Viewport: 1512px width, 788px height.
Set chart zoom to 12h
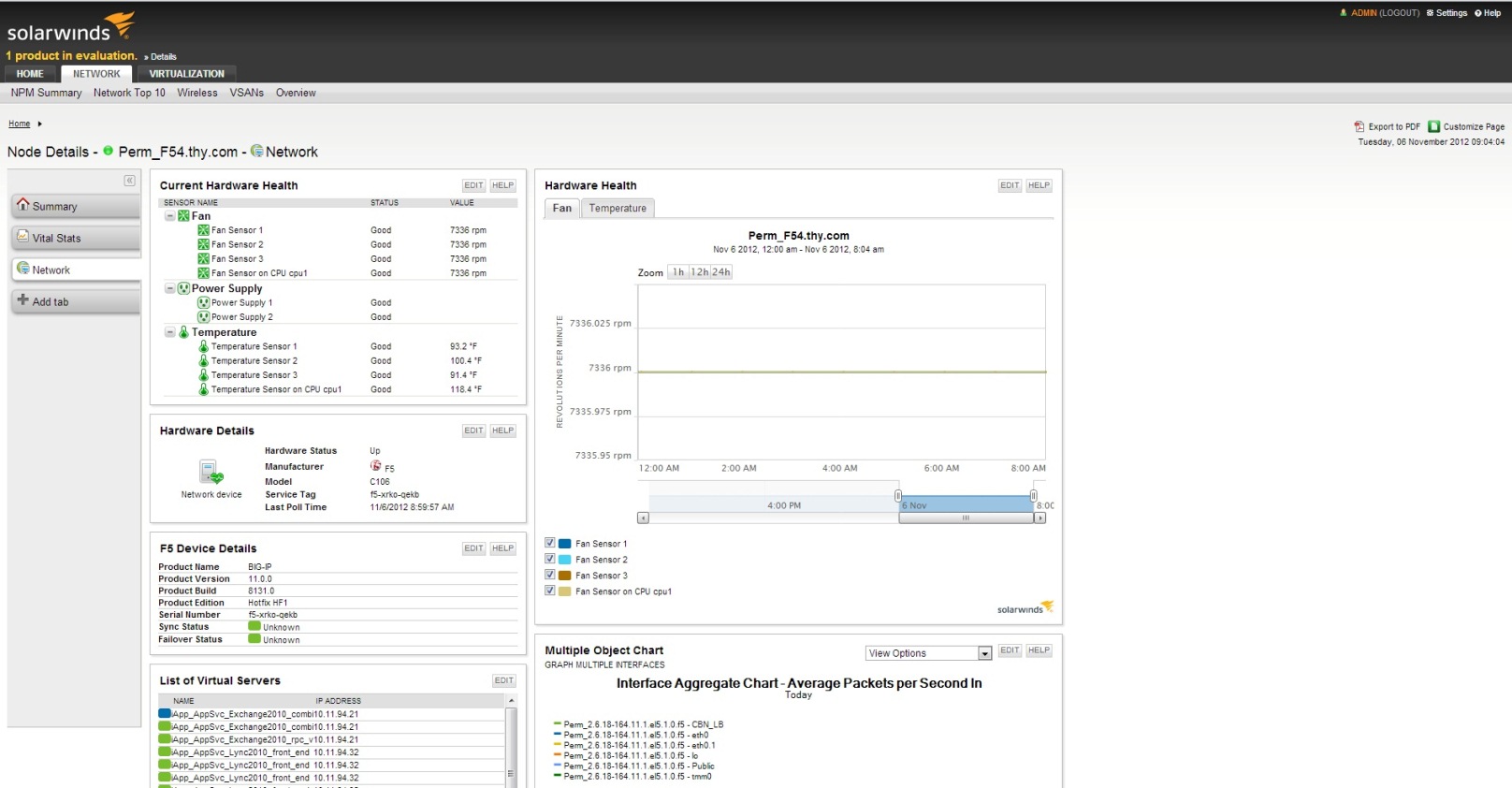[x=699, y=272]
